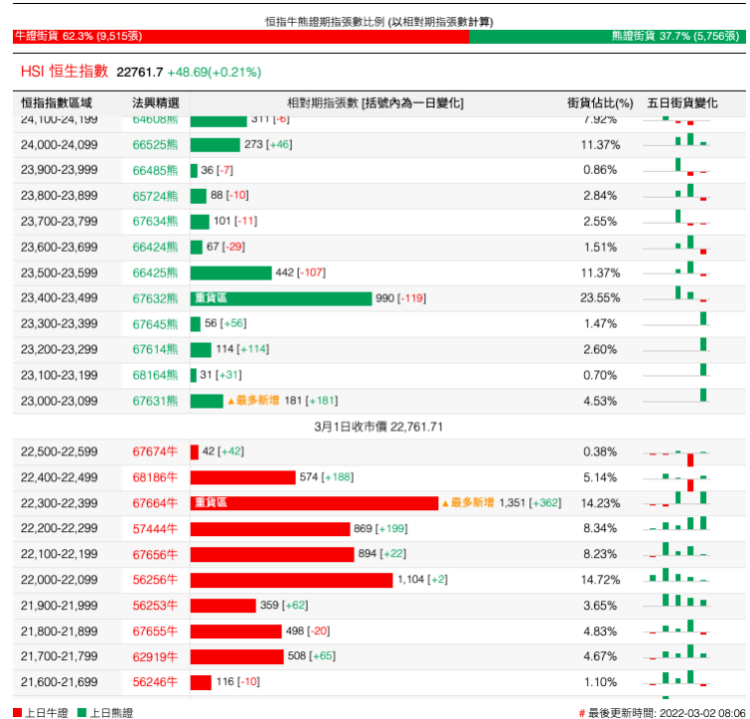Open bull warrant 62919牛
This screenshot has height=719, width=750.
coord(155,657)
